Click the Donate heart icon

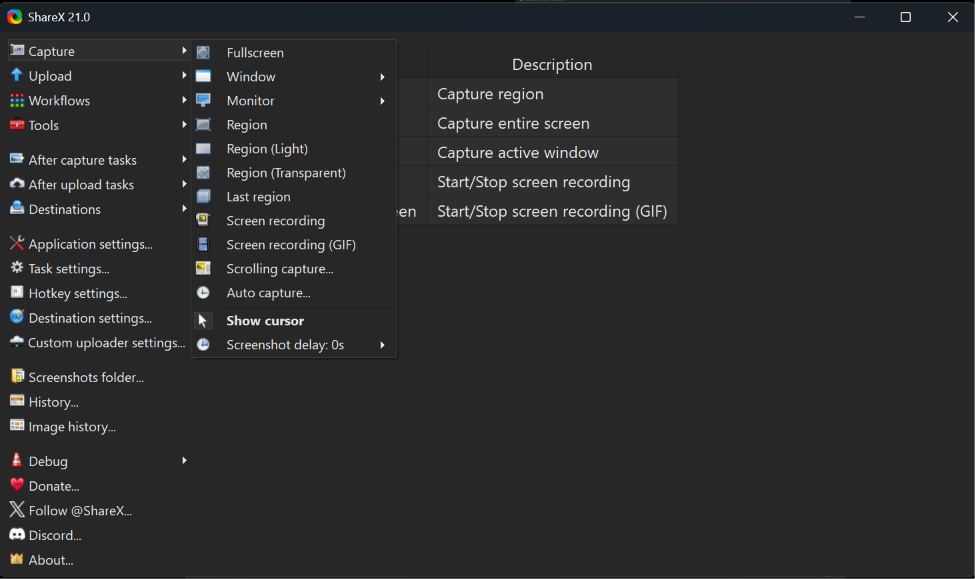(17, 485)
